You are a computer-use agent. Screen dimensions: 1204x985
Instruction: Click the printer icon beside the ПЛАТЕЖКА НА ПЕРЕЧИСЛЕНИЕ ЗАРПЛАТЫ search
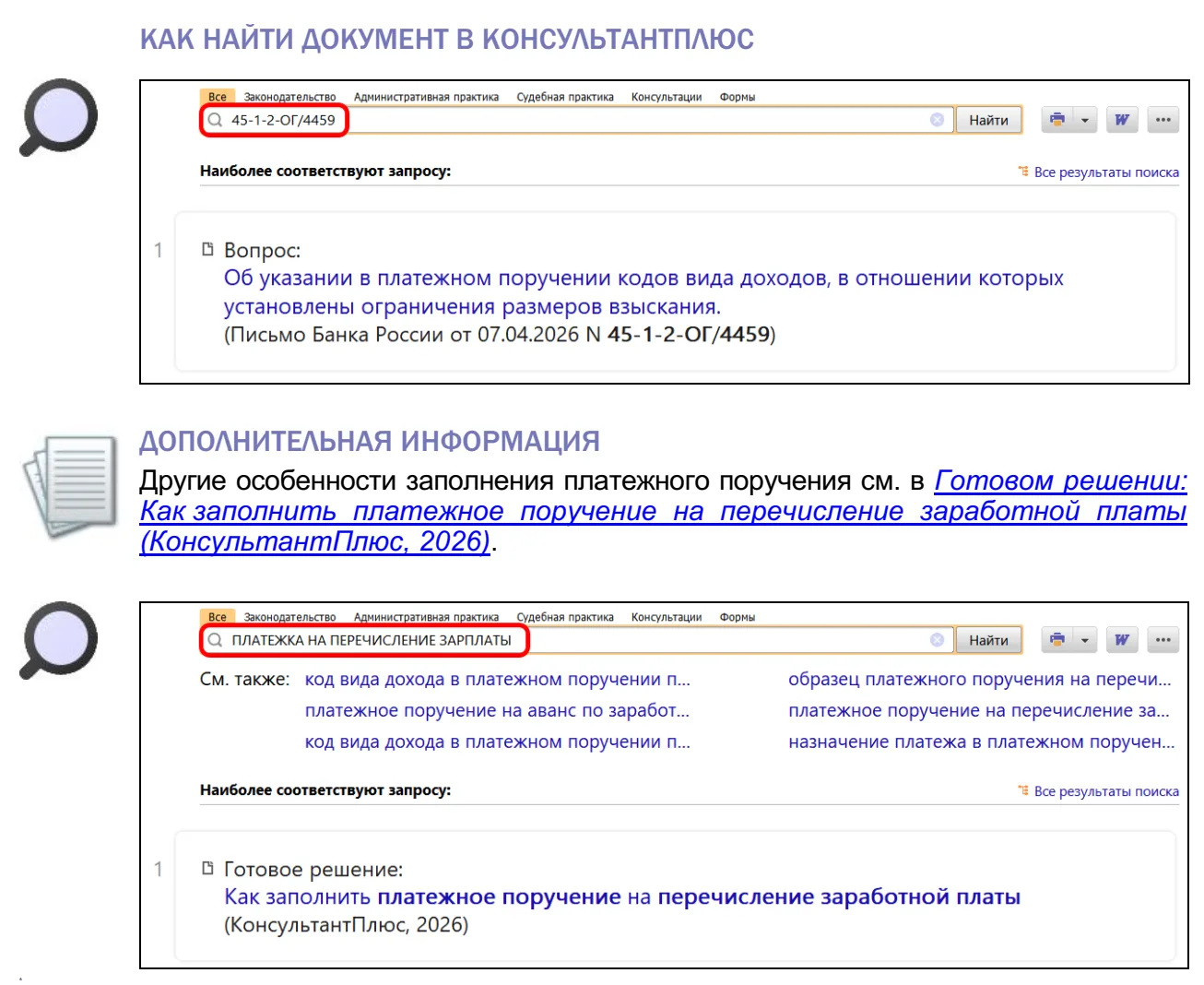tap(1056, 640)
